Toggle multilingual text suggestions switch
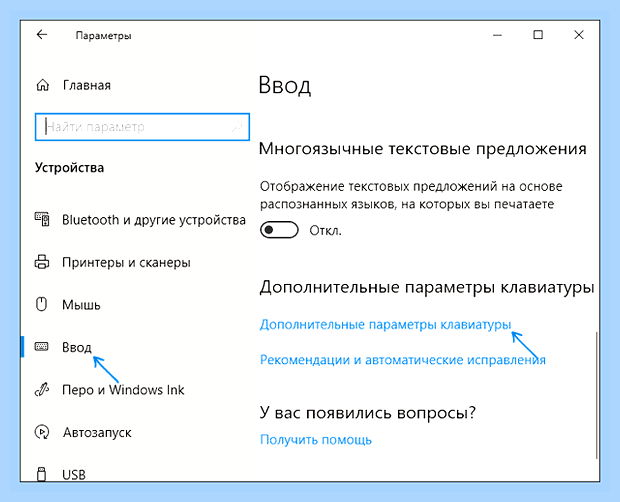 [279, 230]
